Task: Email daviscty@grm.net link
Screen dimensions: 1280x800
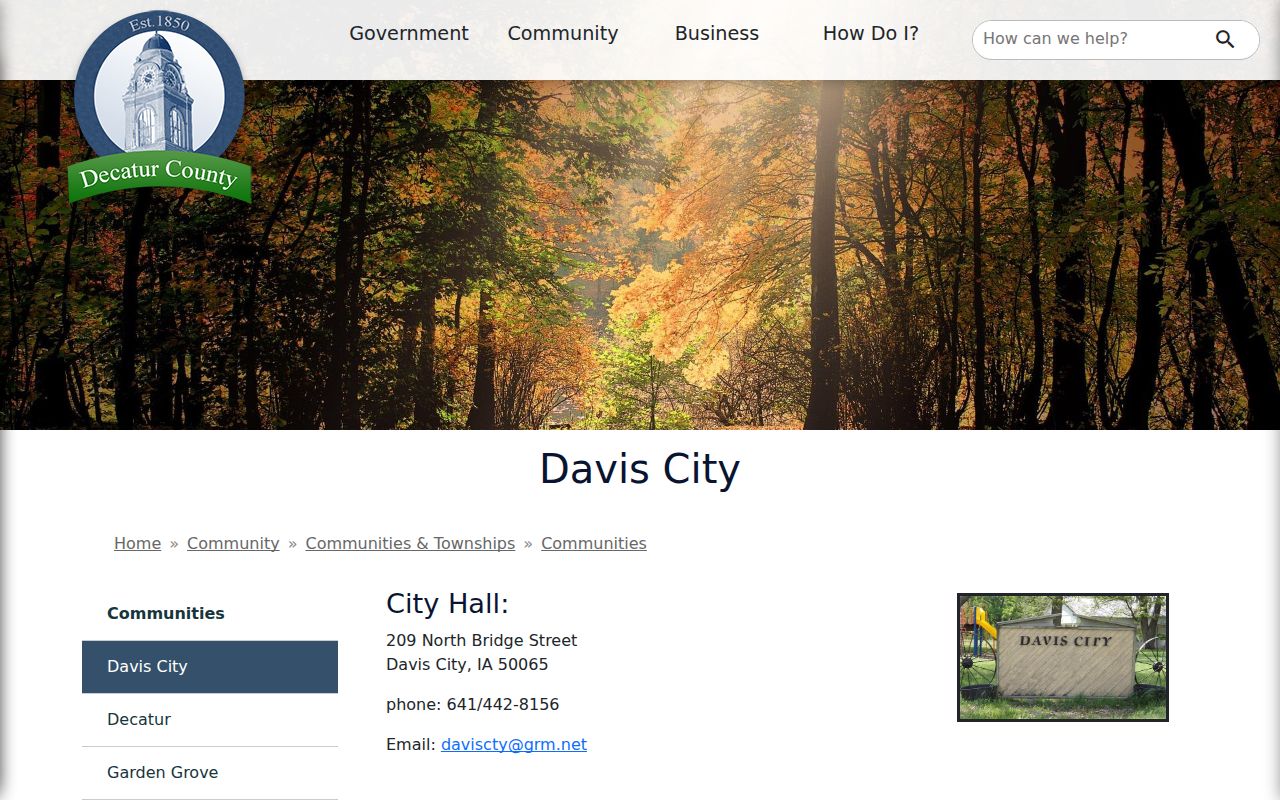Action: (x=514, y=744)
